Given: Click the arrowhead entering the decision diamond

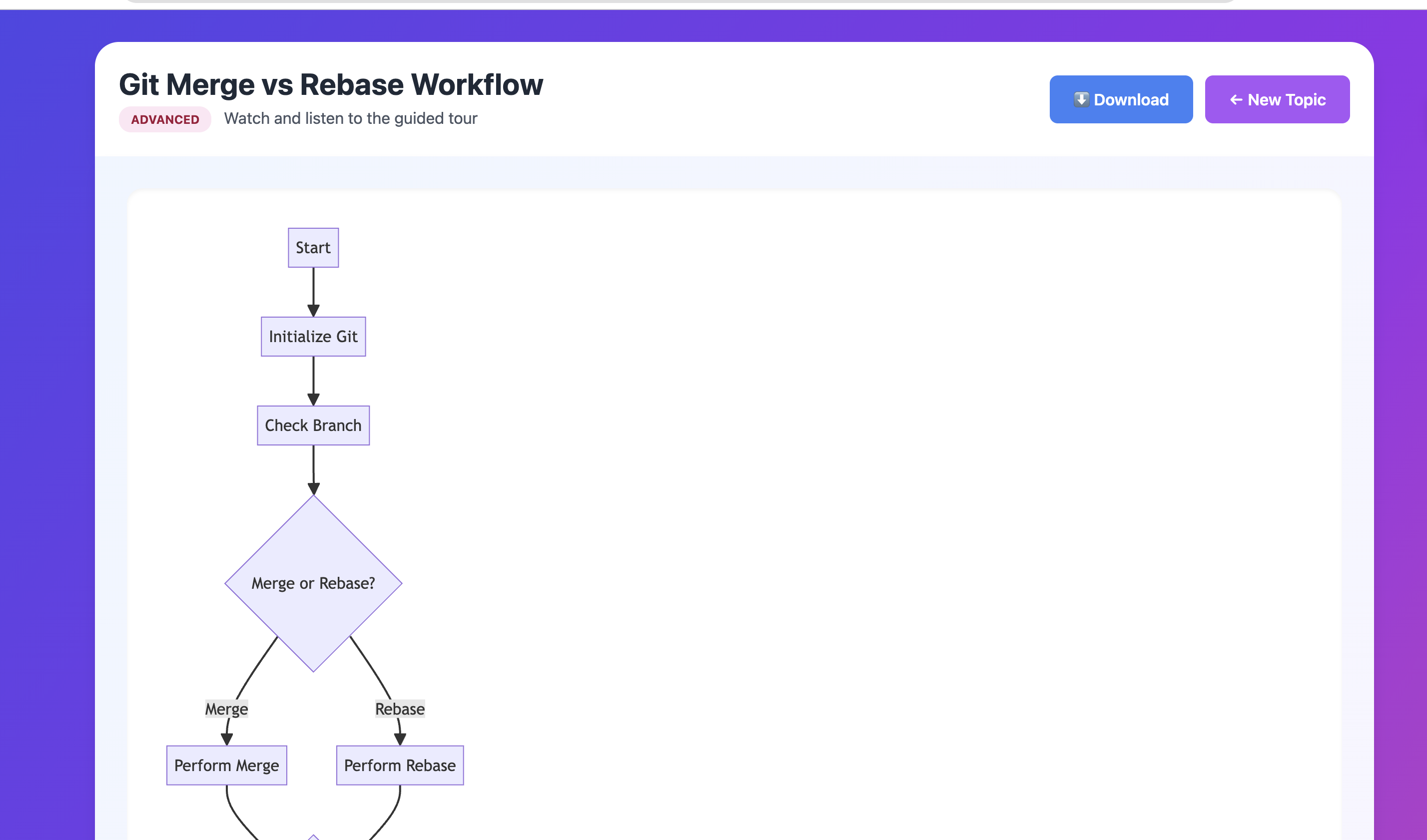Looking at the screenshot, I should click(313, 488).
